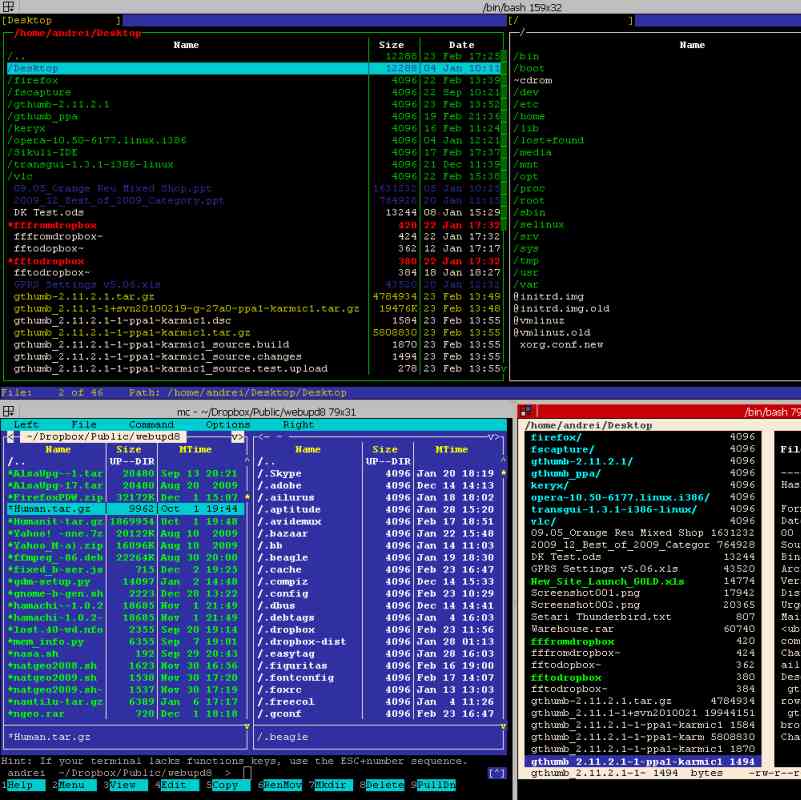Open the left panel path dropdown arrow
The width and height of the screenshot is (801, 800).
(x=236, y=437)
